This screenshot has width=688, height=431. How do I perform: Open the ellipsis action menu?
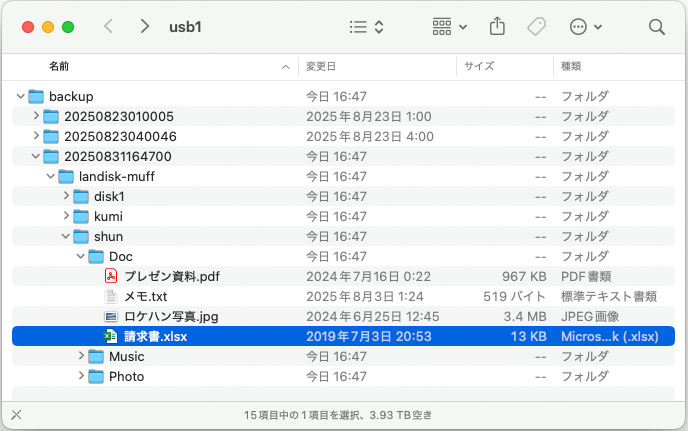[x=585, y=27]
